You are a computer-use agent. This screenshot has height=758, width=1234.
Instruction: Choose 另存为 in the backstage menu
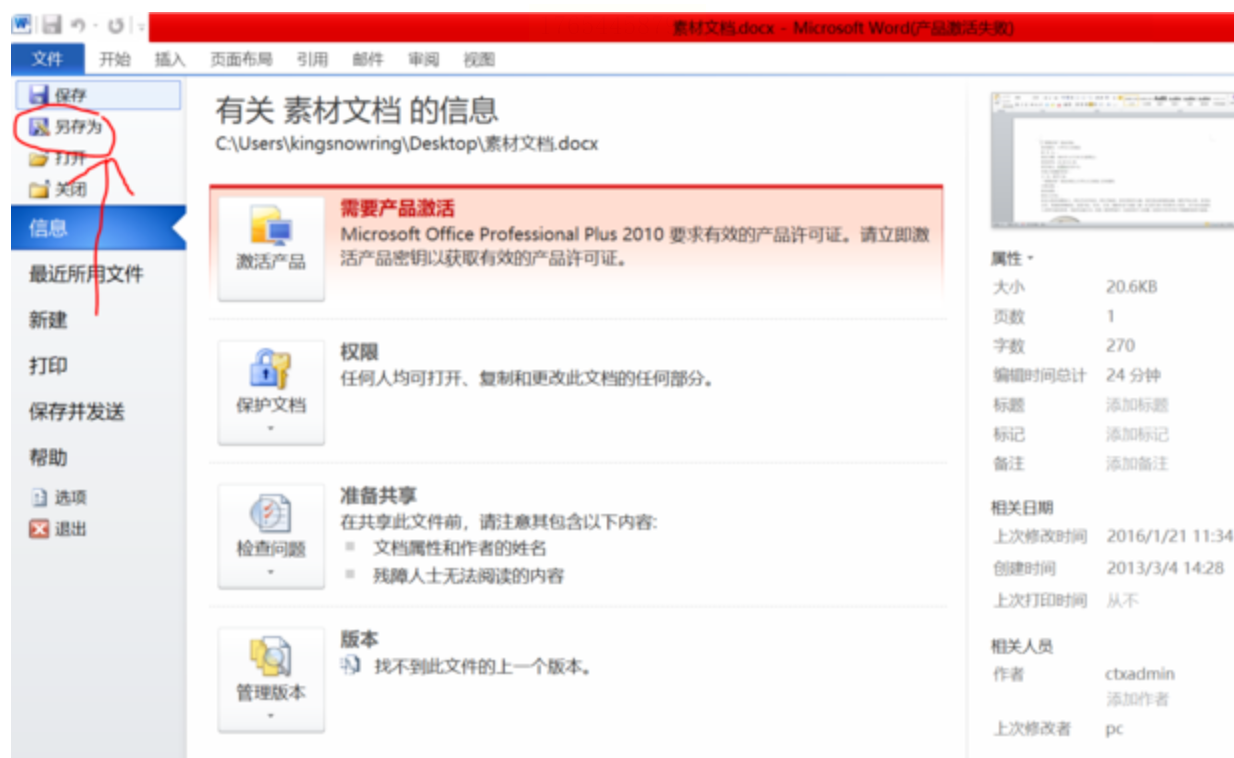coord(66,127)
